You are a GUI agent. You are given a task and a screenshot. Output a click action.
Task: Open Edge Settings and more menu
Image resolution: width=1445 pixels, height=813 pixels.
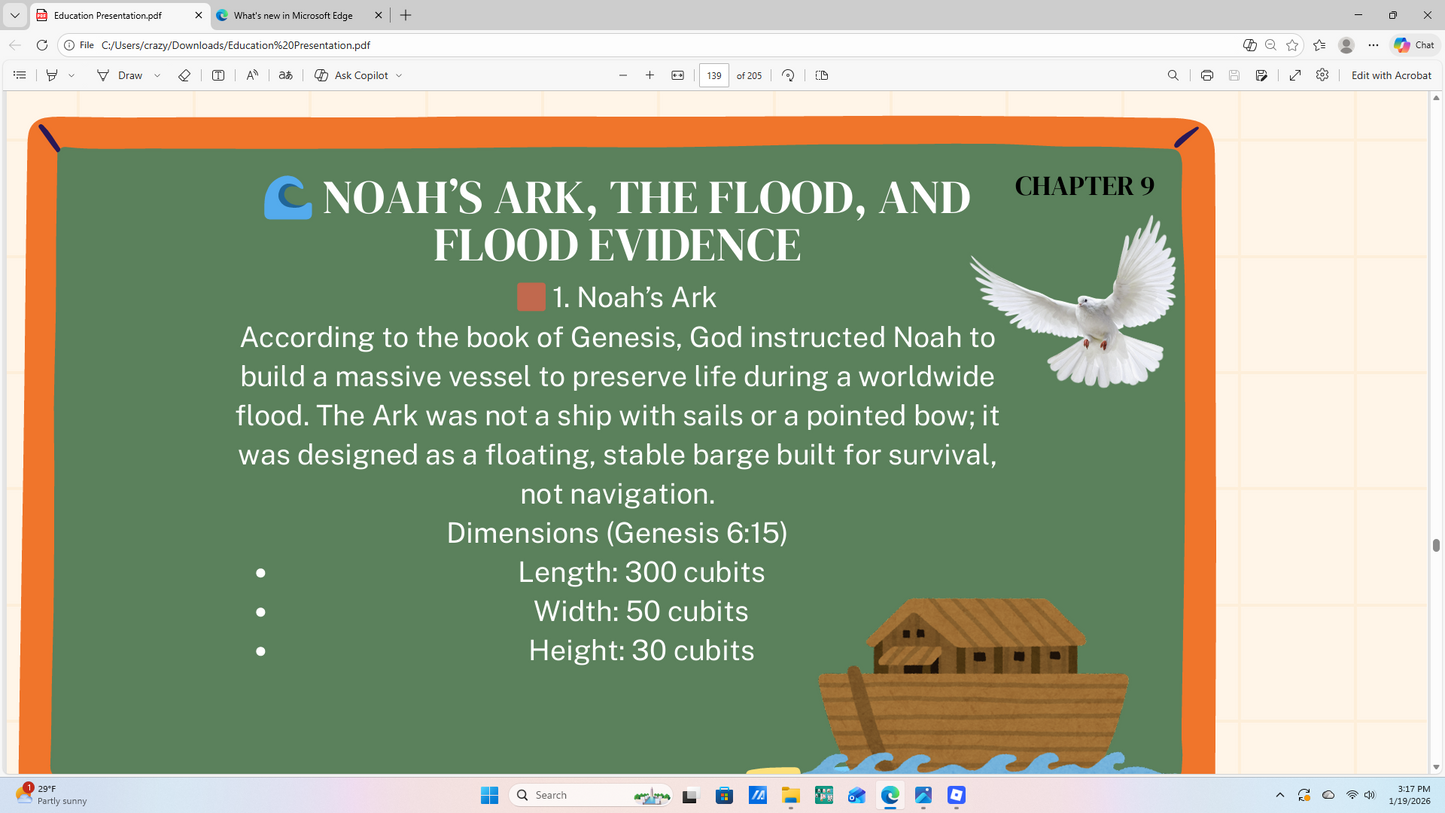1374,45
